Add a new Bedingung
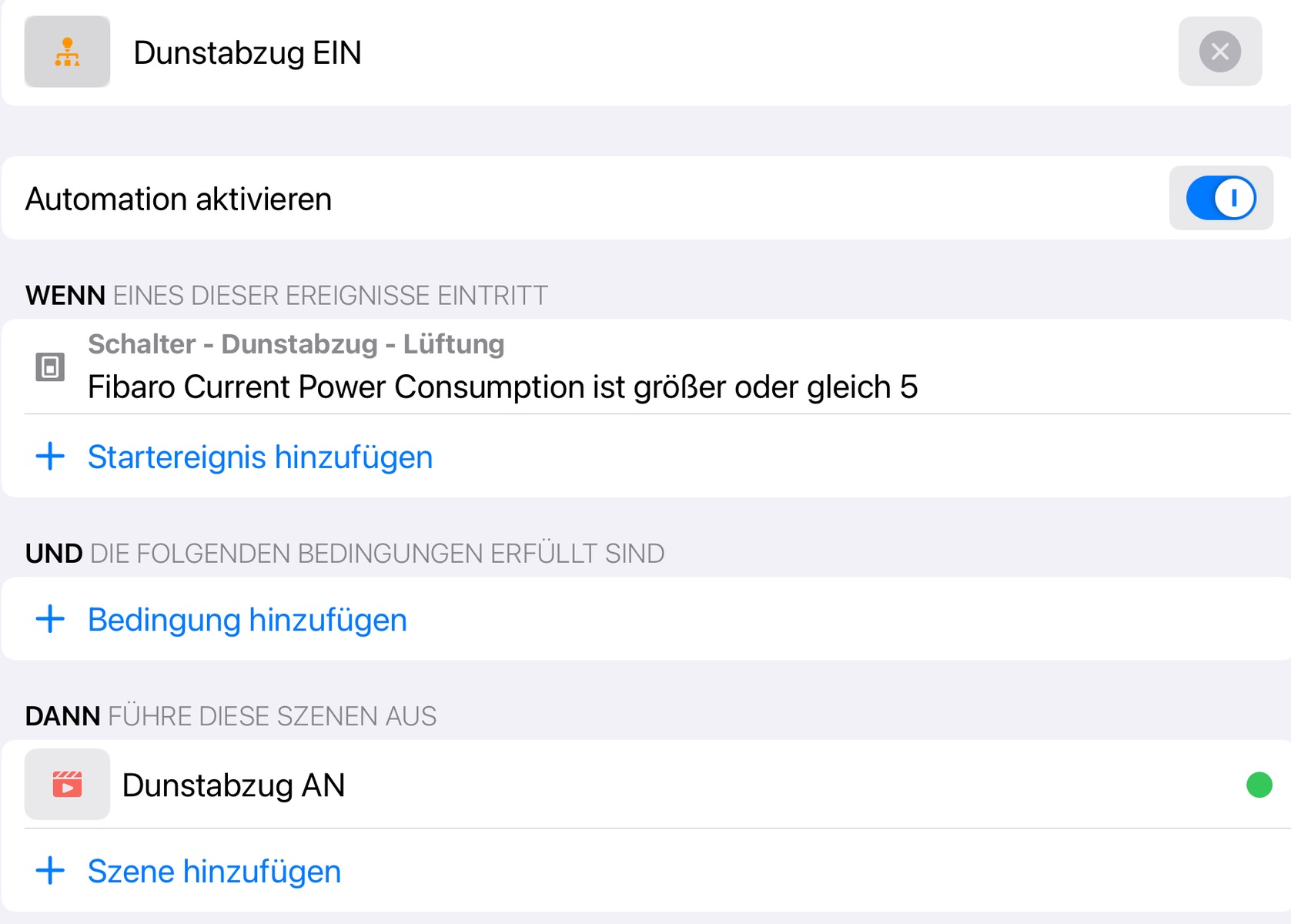Viewport: 1291px width, 924px height. [247, 620]
